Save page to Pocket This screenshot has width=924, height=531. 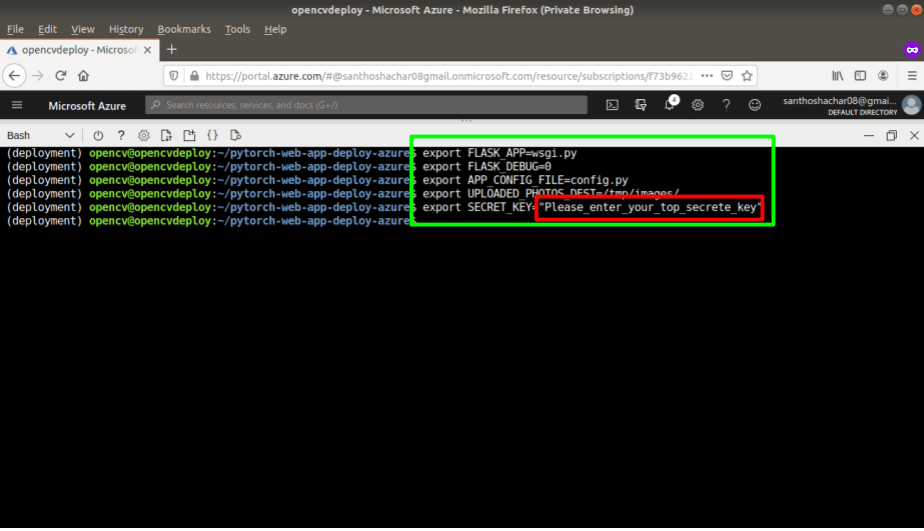tap(727, 75)
